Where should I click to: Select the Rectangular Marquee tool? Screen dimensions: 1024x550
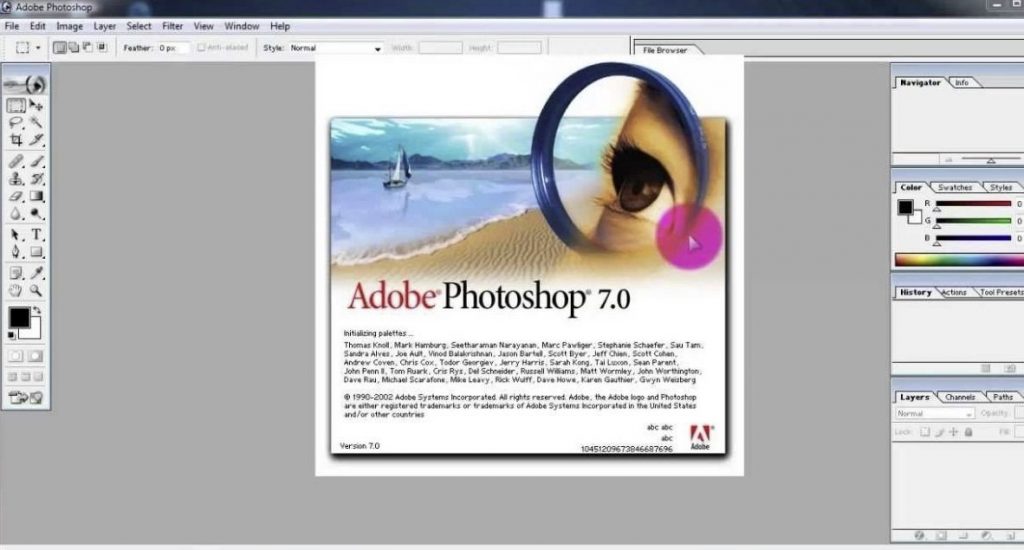coord(16,105)
